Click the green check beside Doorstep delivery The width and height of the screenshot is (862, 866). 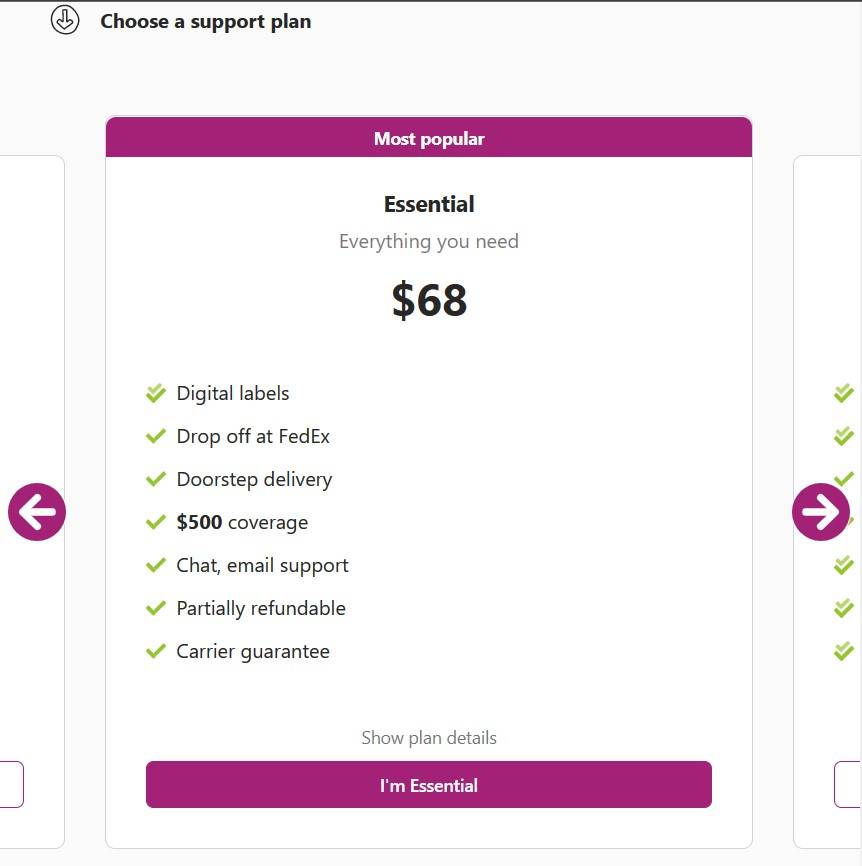156,480
